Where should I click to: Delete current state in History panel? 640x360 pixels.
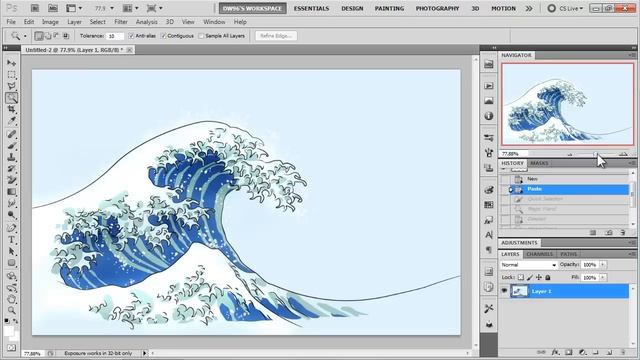coord(623,233)
